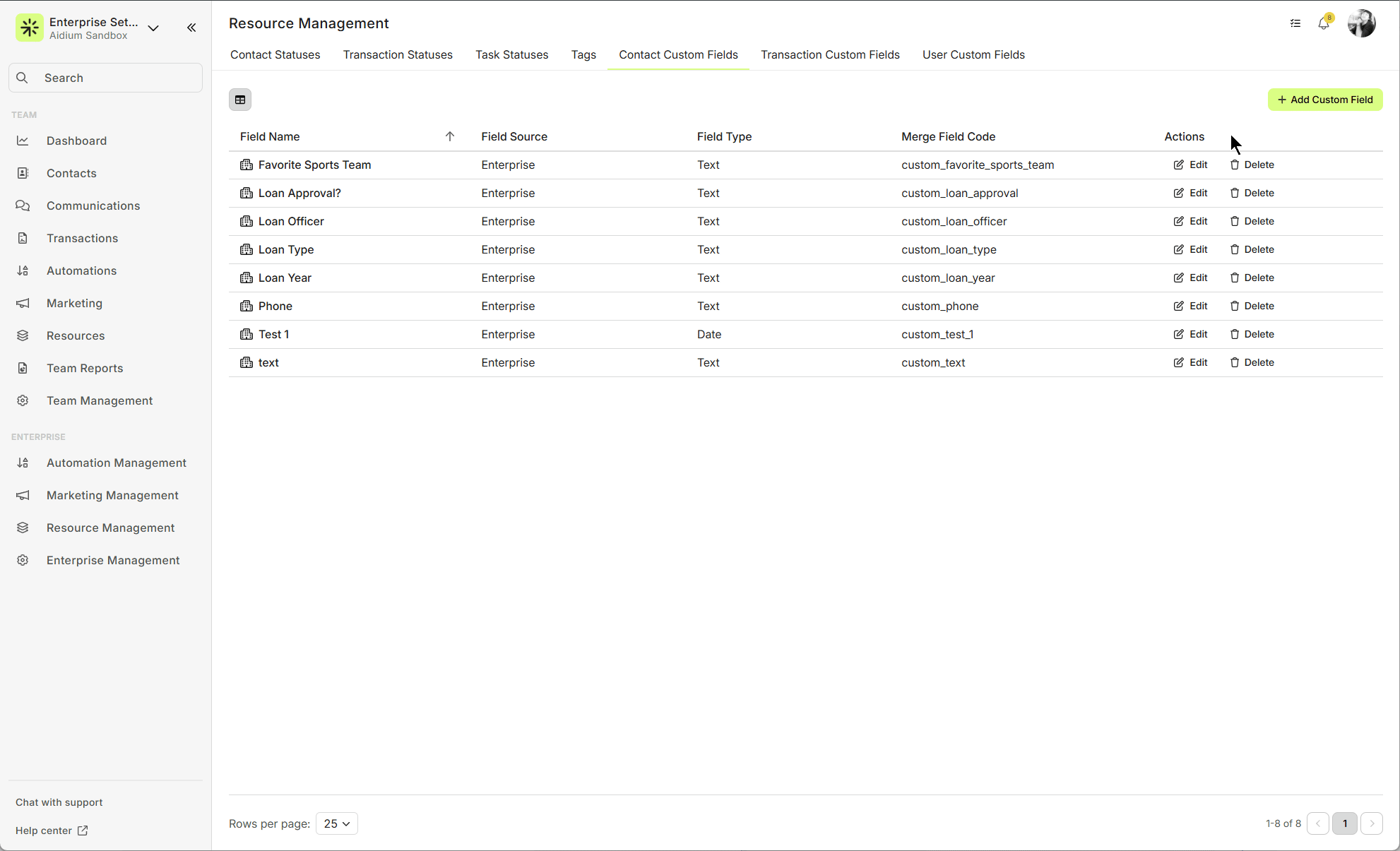This screenshot has width=1400, height=851.
Task: Click the table view layout icon
Action: tap(240, 100)
